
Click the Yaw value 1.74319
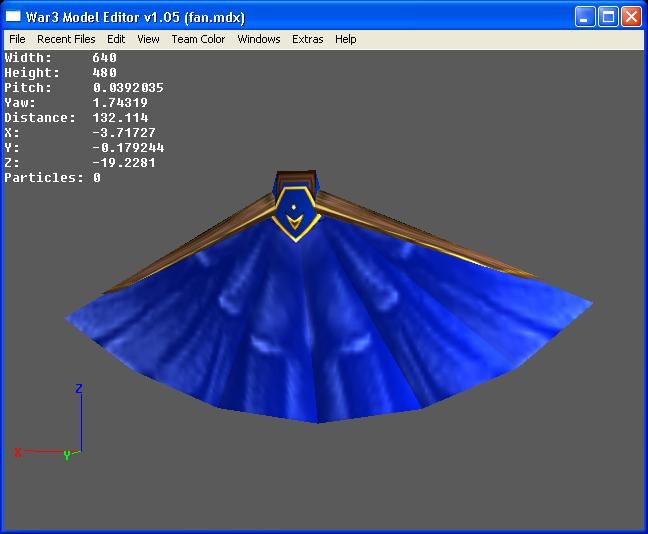[120, 103]
